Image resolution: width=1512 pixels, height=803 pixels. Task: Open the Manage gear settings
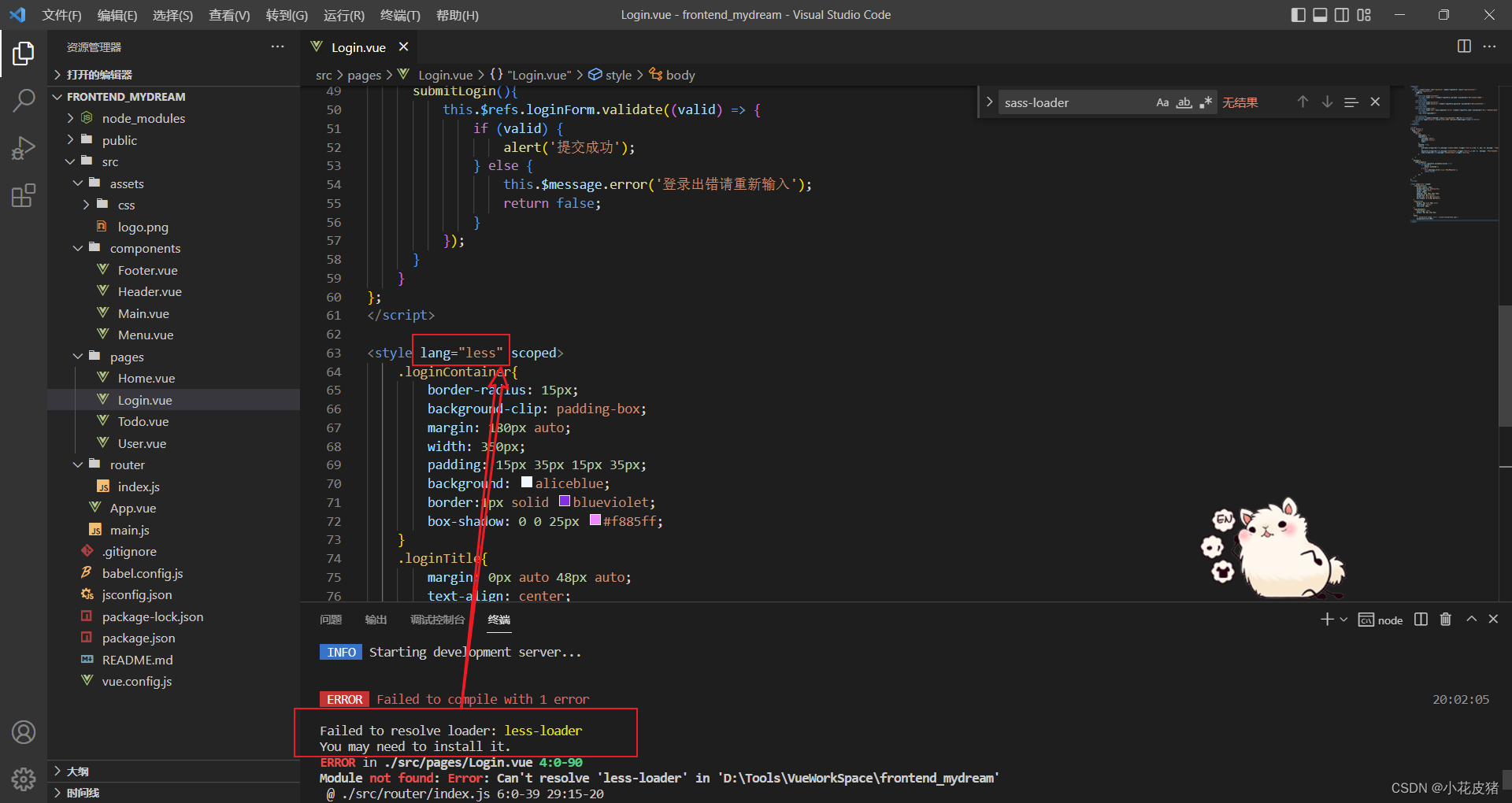(24, 779)
